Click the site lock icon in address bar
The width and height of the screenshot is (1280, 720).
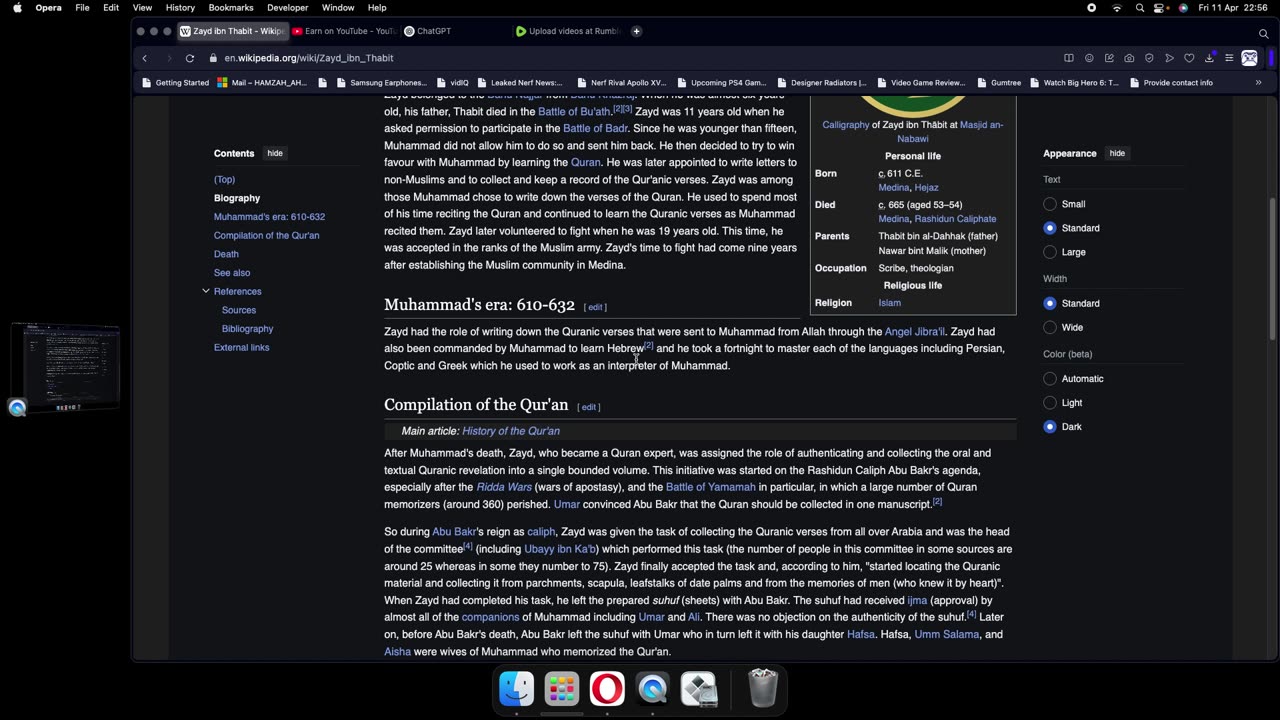[x=212, y=58]
